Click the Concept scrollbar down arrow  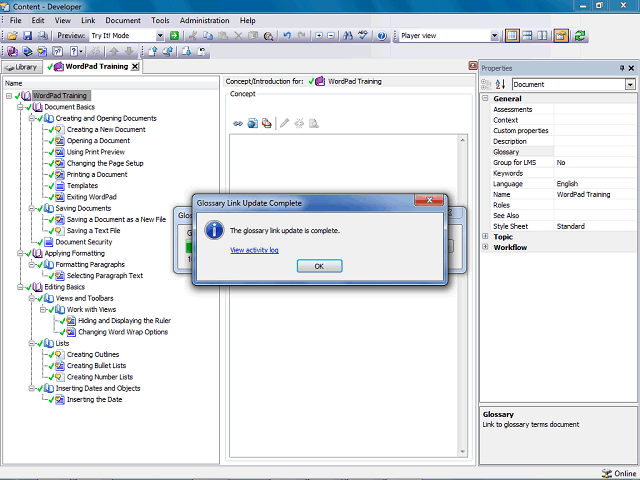462,451
